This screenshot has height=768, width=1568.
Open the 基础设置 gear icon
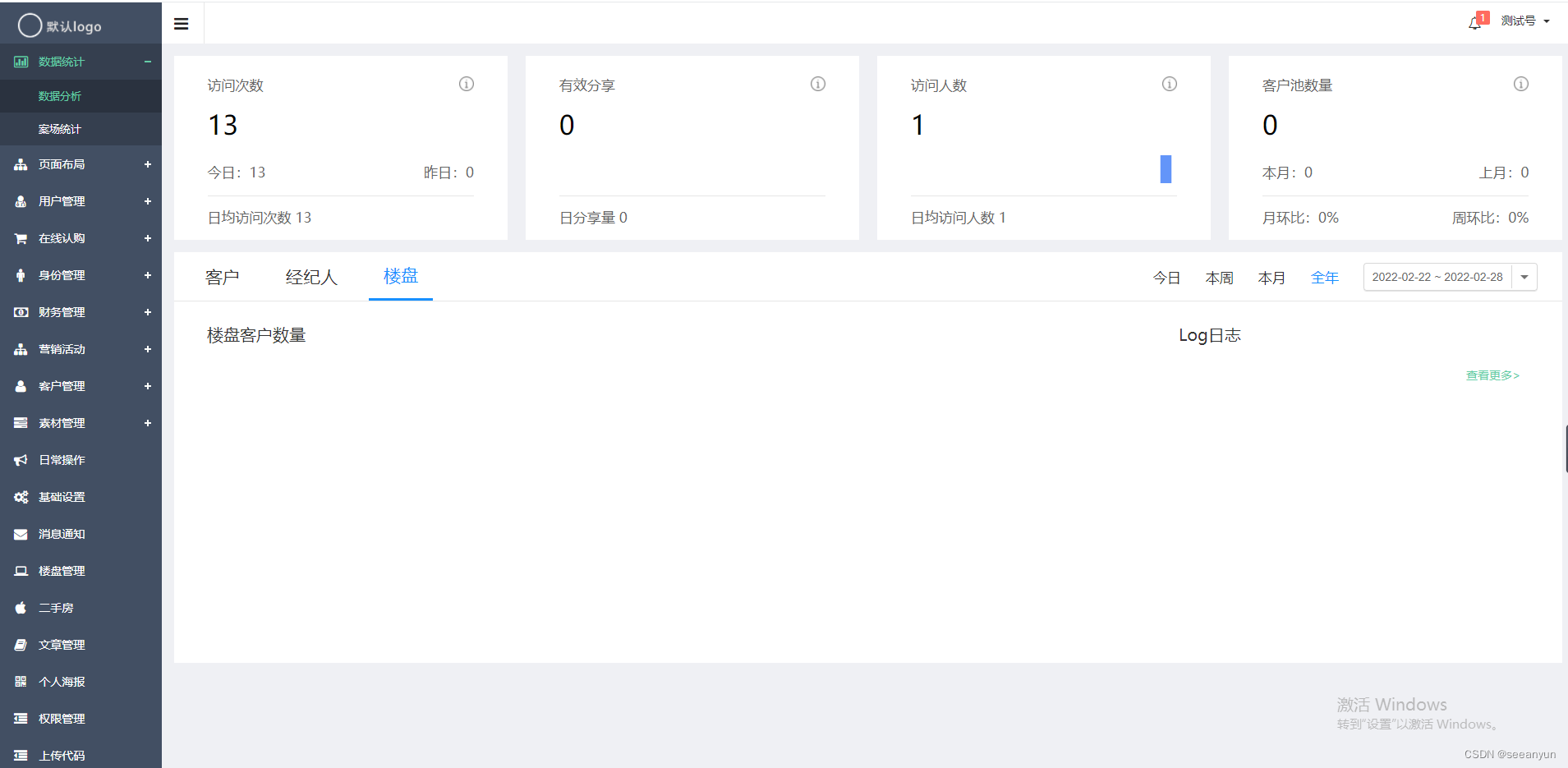[21, 496]
